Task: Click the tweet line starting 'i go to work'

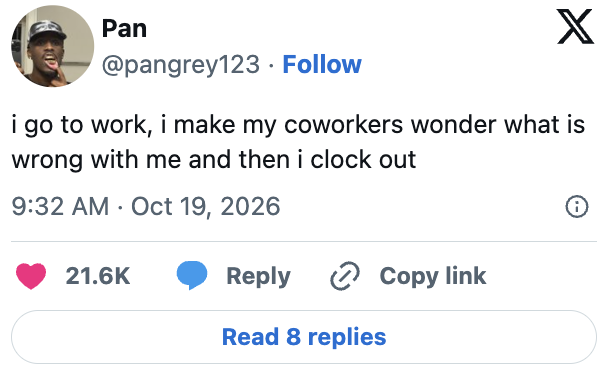Action: [x=298, y=125]
